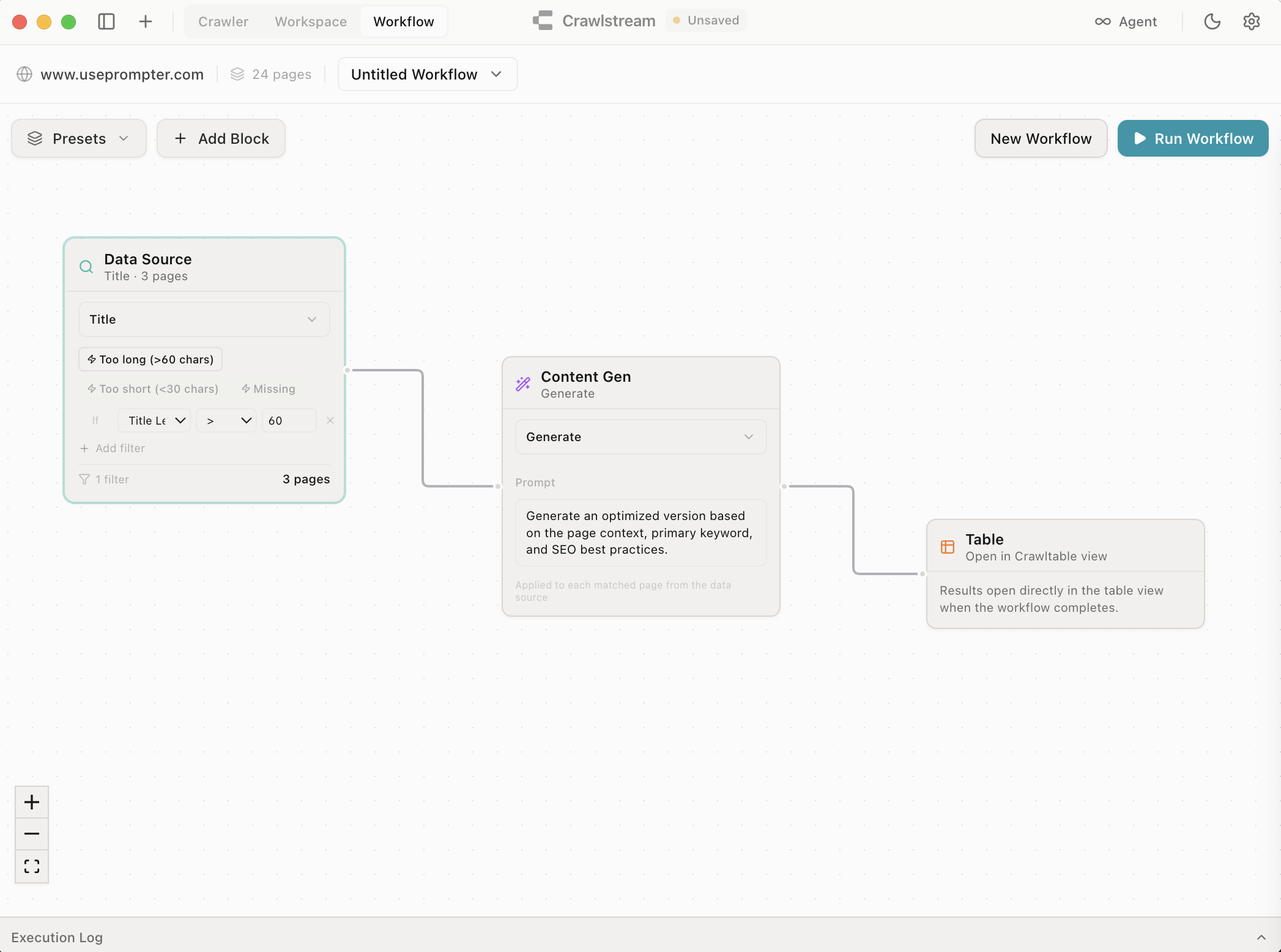Image resolution: width=1281 pixels, height=952 pixels.
Task: Click the Data Source search icon
Action: [86, 267]
